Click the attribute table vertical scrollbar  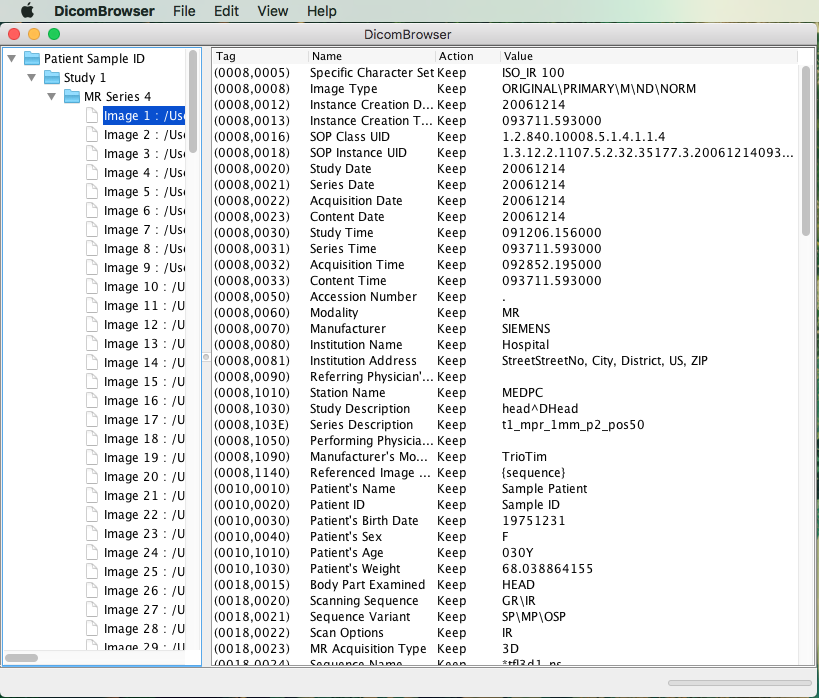[x=806, y=150]
